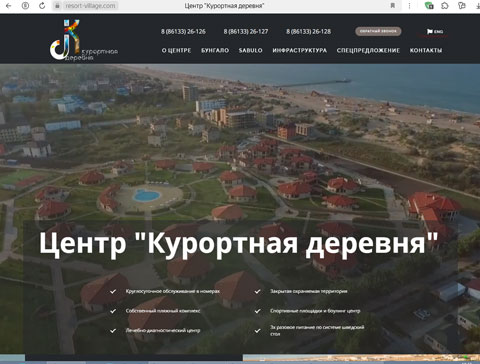Click the text Лечебно-диагностический центр
Image resolution: width=480 pixels, height=364 pixels.
point(163,331)
